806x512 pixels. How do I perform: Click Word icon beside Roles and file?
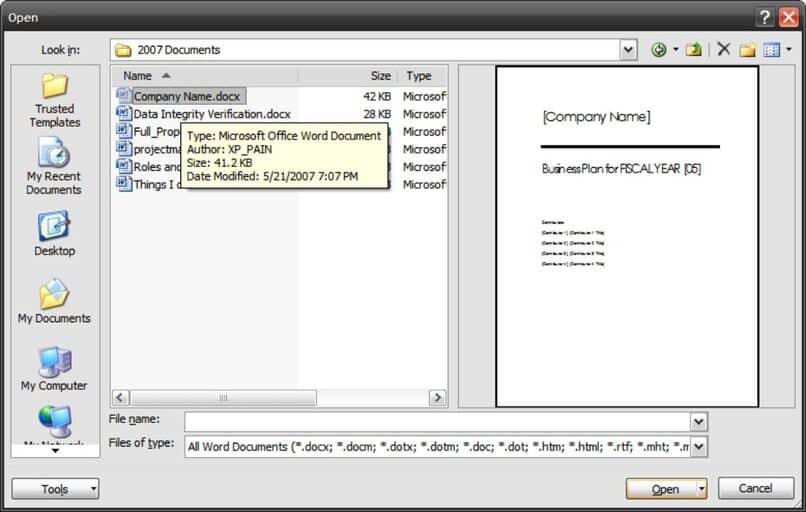pos(123,166)
